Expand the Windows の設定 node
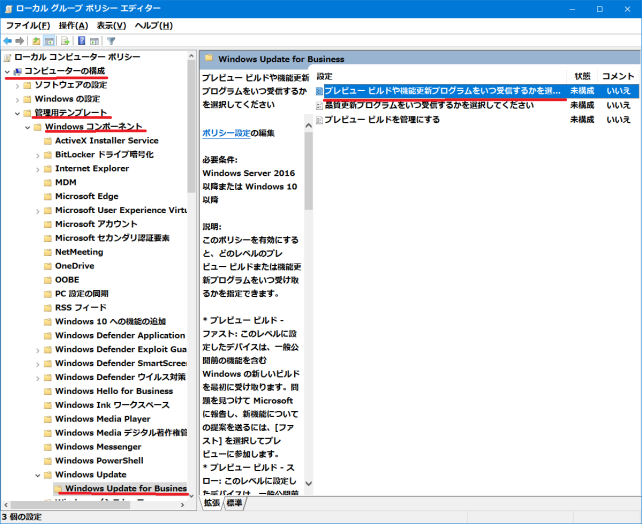This screenshot has width=642, height=524. (x=17, y=99)
